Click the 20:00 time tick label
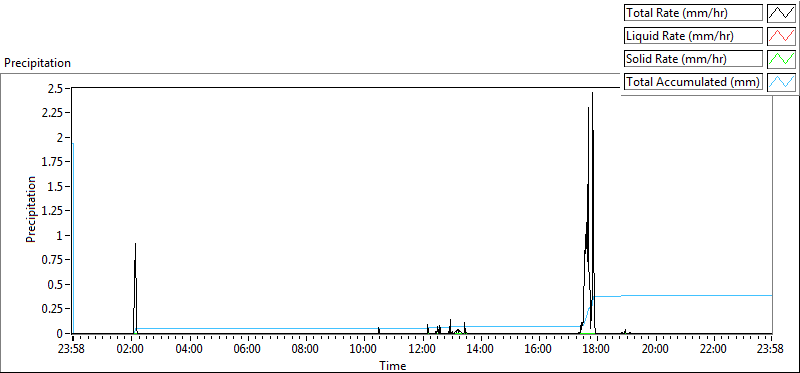This screenshot has width=800, height=373. (655, 350)
